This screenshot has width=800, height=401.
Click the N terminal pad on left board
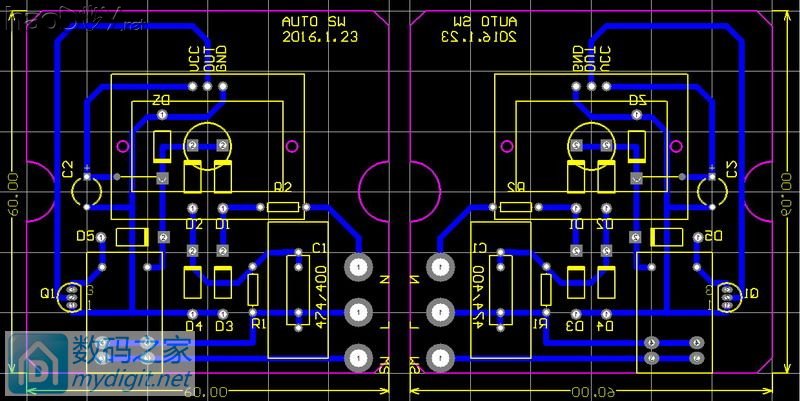click(x=357, y=268)
